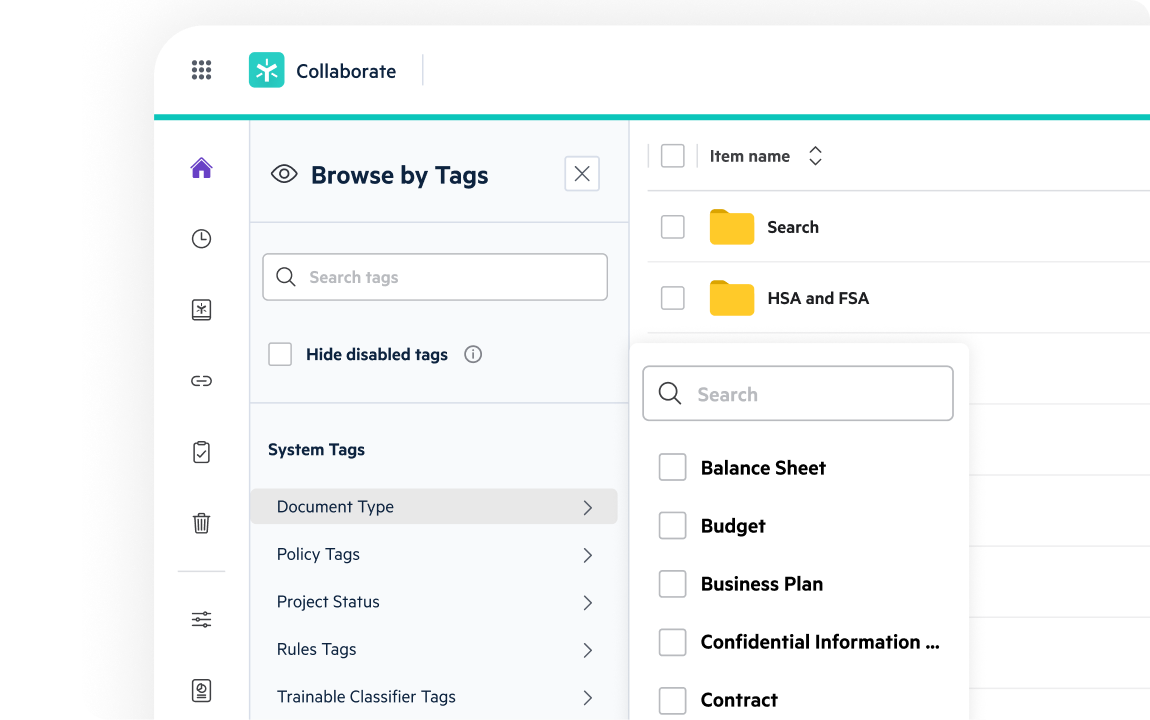Open the app launcher grid icon

202,70
